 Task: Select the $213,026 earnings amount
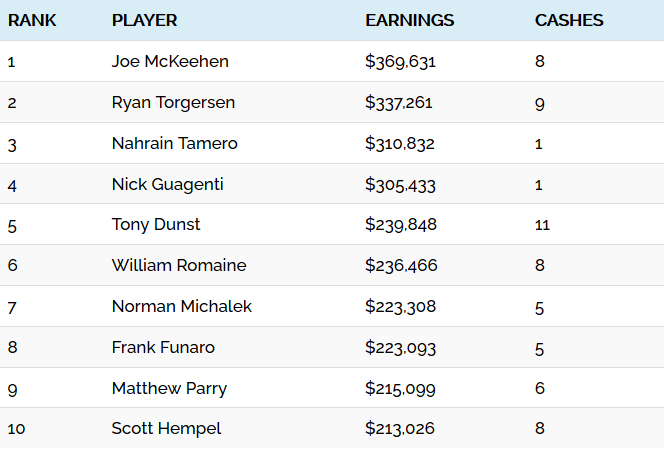(400, 429)
